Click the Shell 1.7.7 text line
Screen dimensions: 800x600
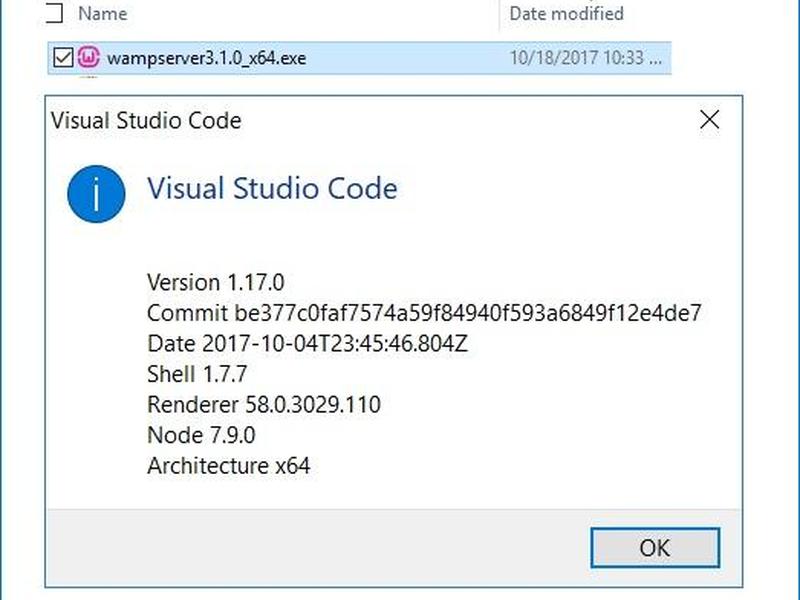point(197,374)
